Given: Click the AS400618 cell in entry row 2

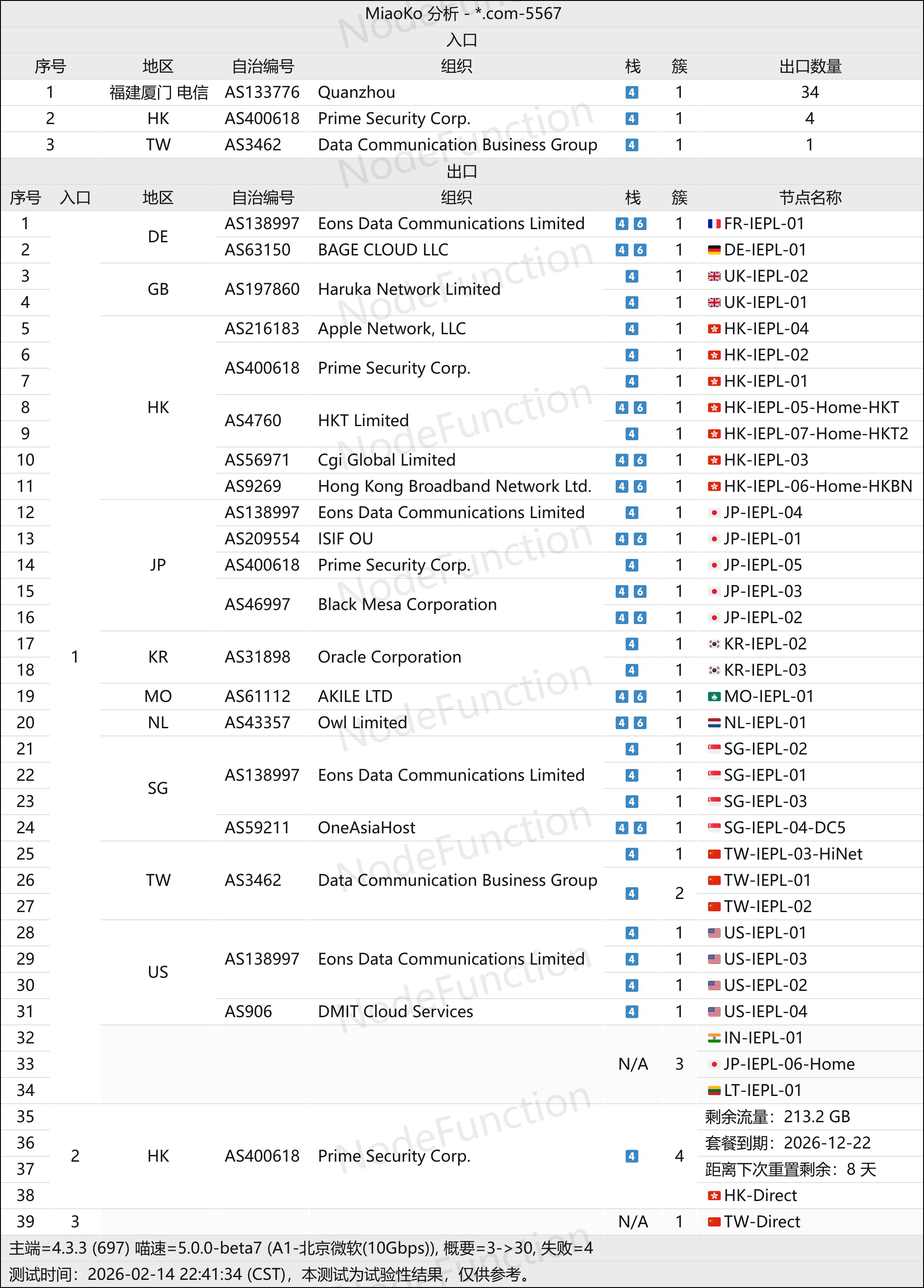Looking at the screenshot, I should (x=262, y=119).
